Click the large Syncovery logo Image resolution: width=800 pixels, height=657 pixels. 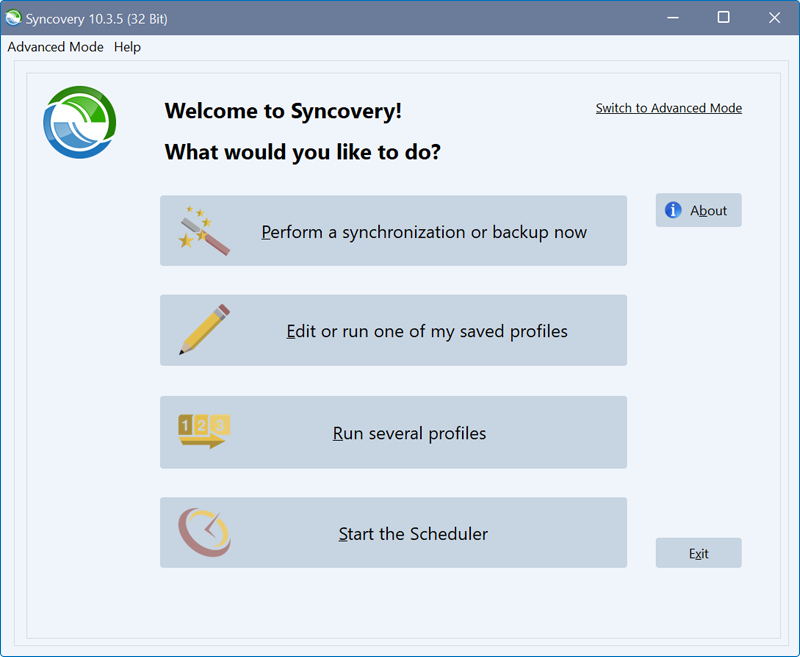click(80, 122)
